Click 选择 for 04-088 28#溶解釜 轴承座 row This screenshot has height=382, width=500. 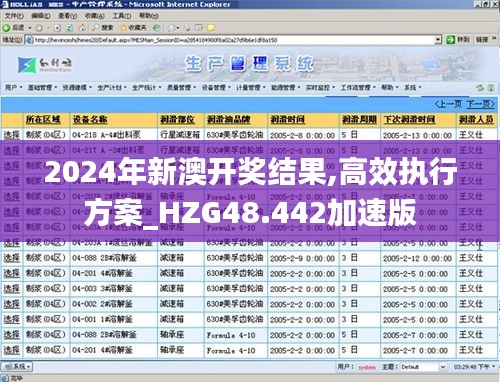pos(12,335)
